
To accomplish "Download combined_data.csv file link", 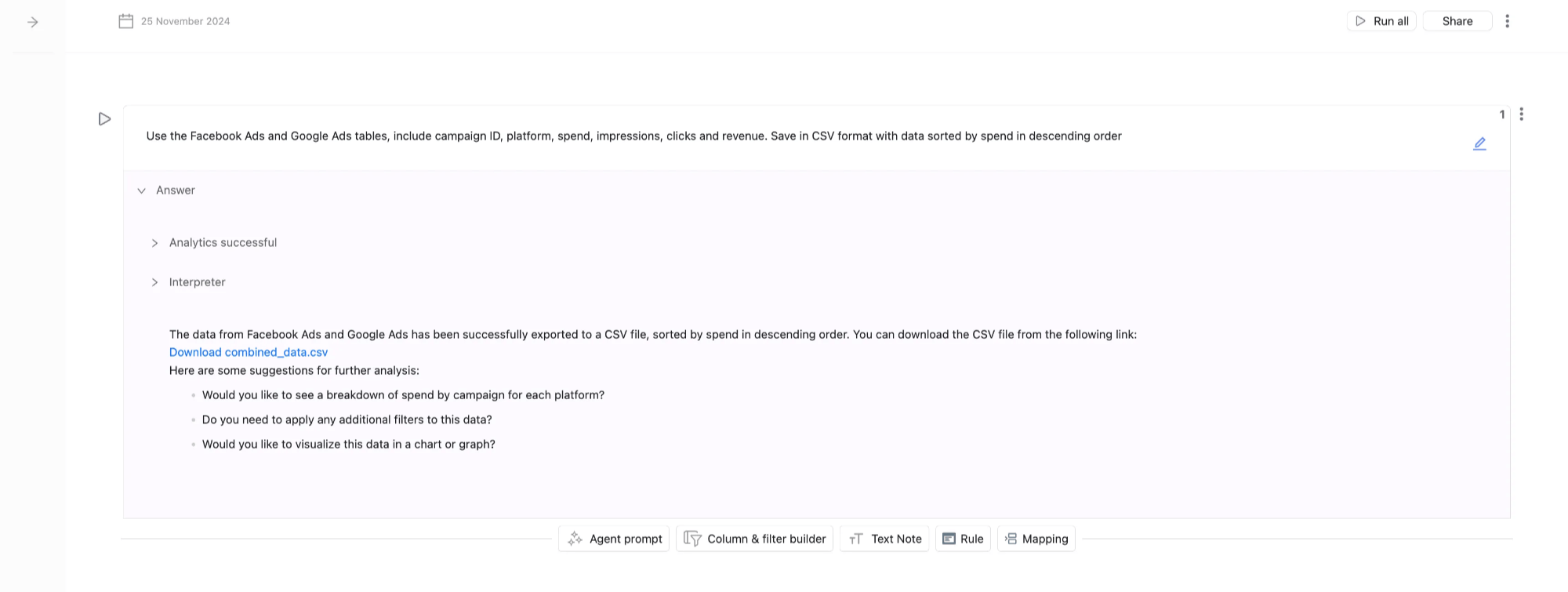I will (249, 352).
